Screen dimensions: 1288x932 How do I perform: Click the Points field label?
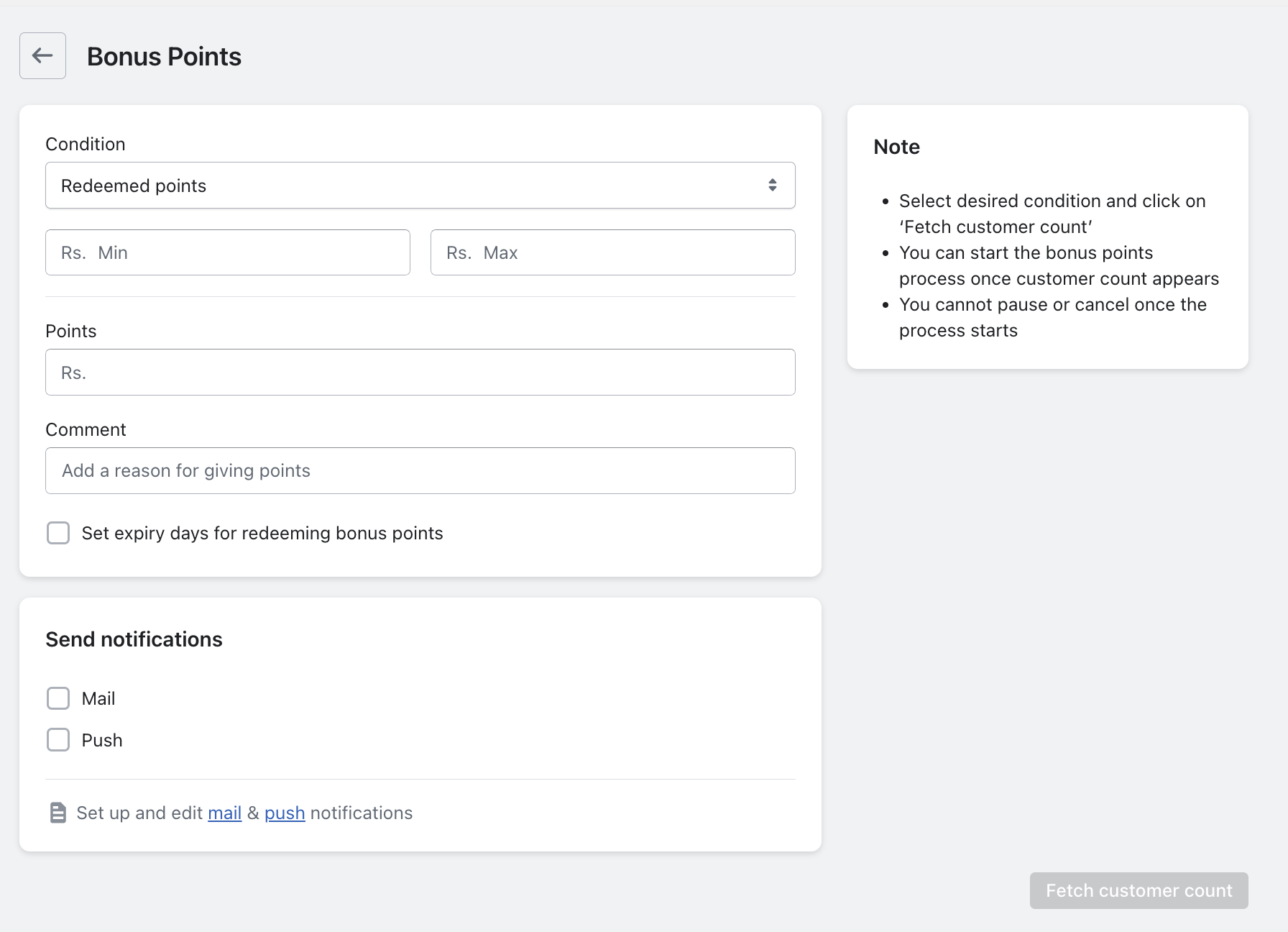pos(70,331)
